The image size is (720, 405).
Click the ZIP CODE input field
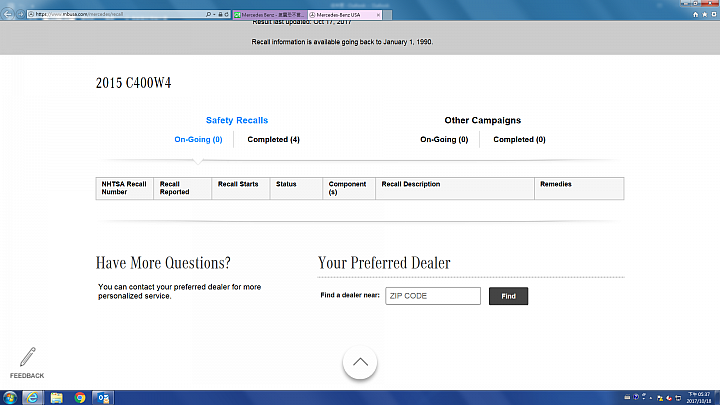click(x=433, y=296)
